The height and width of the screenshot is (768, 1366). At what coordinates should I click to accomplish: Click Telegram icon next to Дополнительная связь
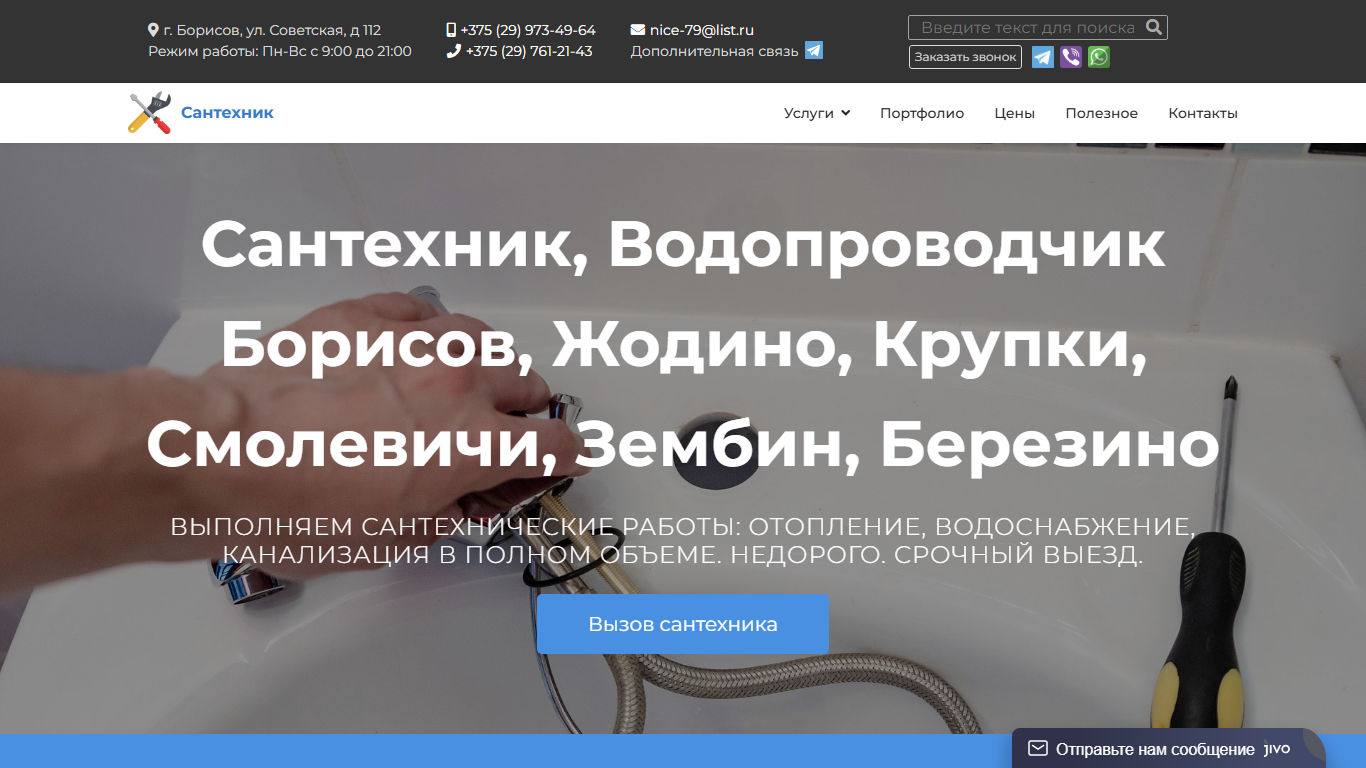point(814,50)
